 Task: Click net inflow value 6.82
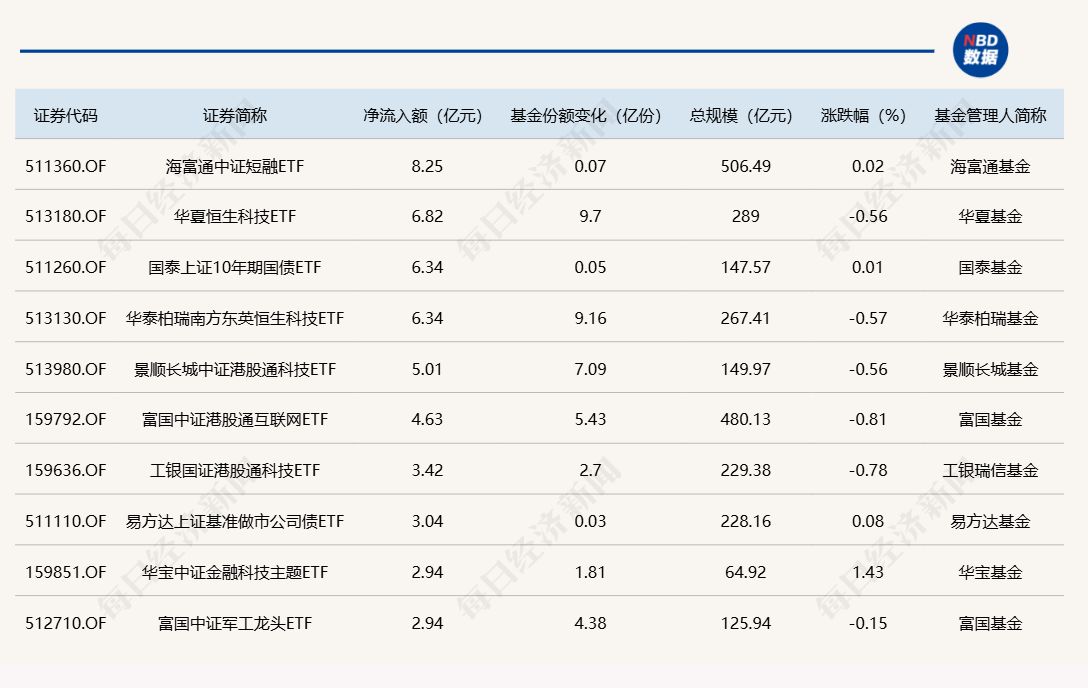(x=427, y=216)
